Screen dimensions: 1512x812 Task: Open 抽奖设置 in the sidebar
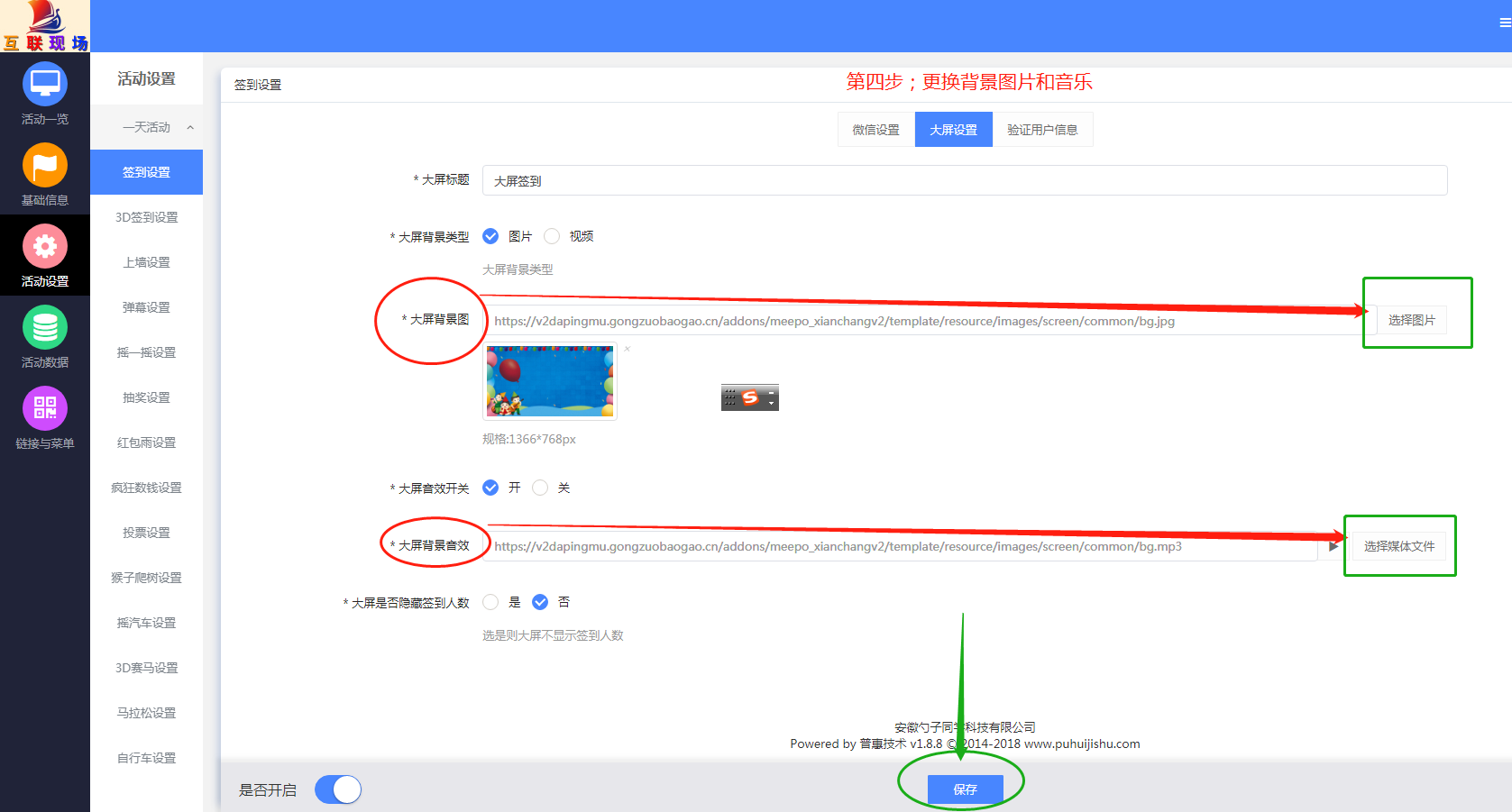[146, 397]
